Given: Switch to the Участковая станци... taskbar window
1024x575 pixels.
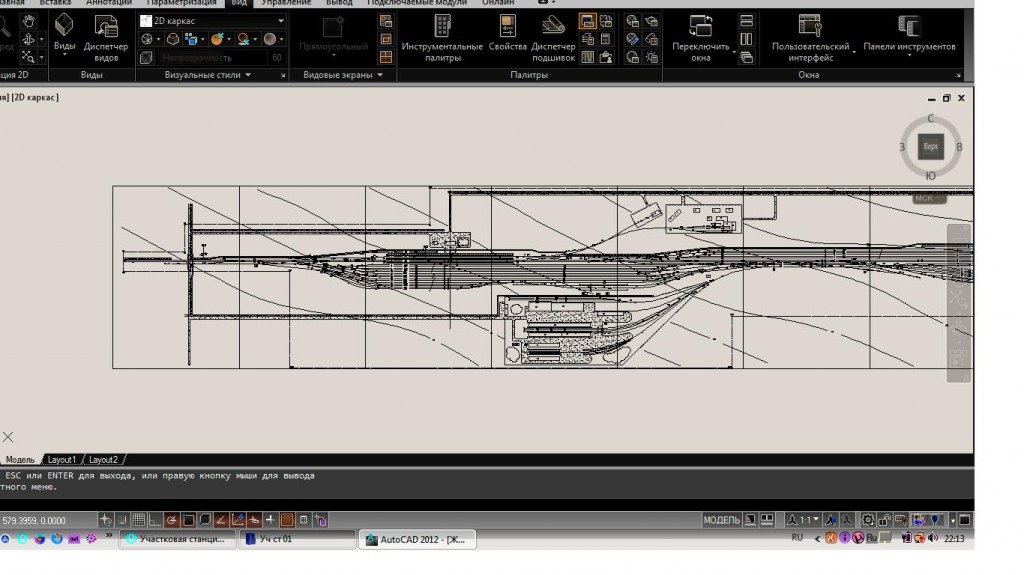Looking at the screenshot, I should (x=178, y=539).
